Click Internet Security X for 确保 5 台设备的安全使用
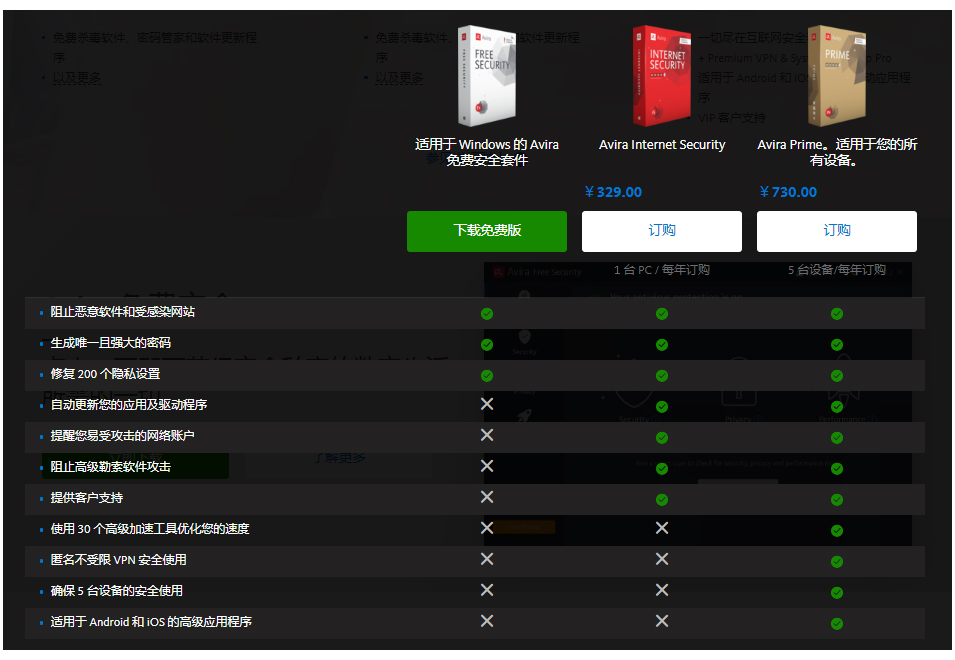 click(x=662, y=590)
